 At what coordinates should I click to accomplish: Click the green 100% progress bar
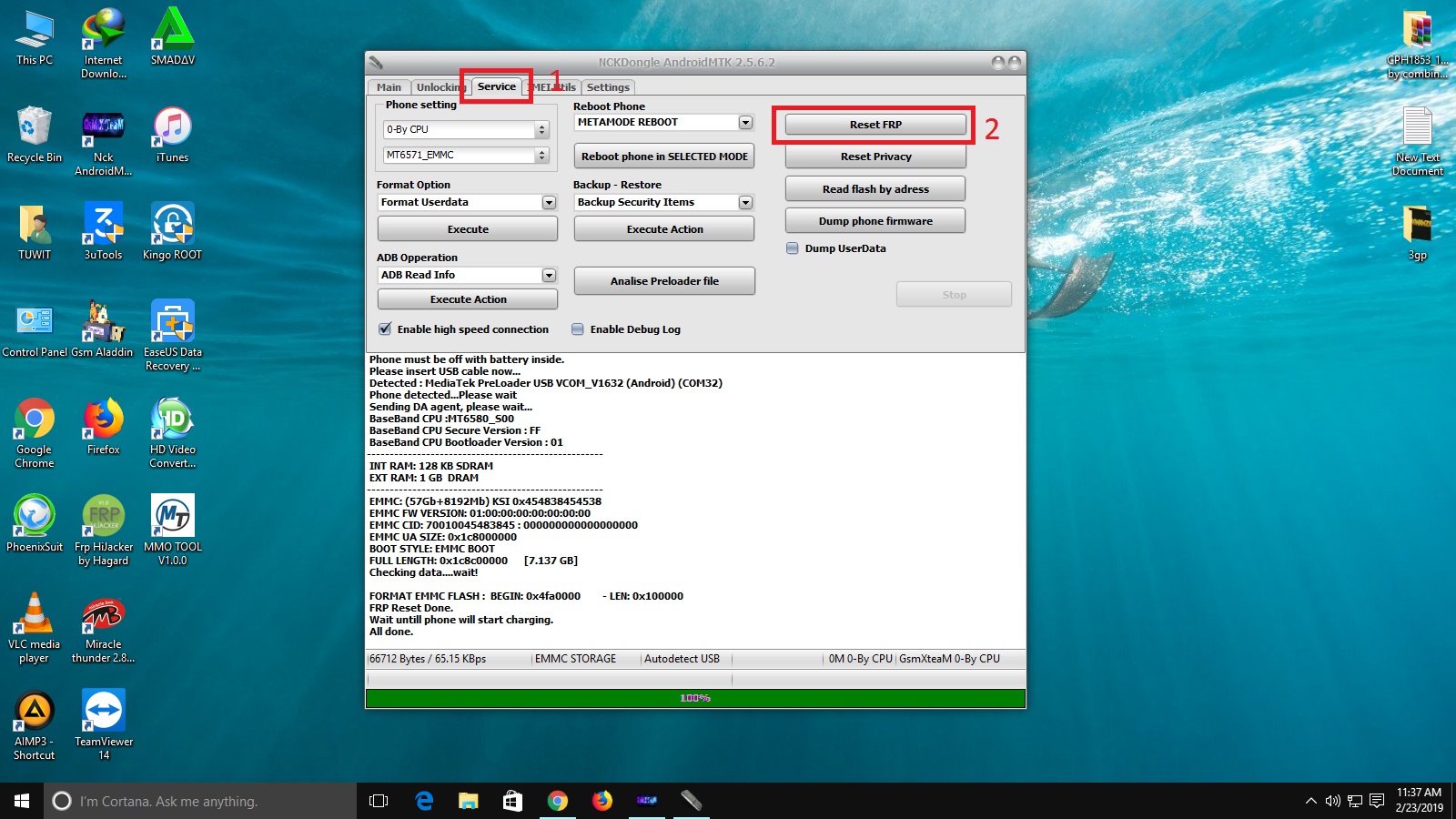pyautogui.click(x=695, y=698)
